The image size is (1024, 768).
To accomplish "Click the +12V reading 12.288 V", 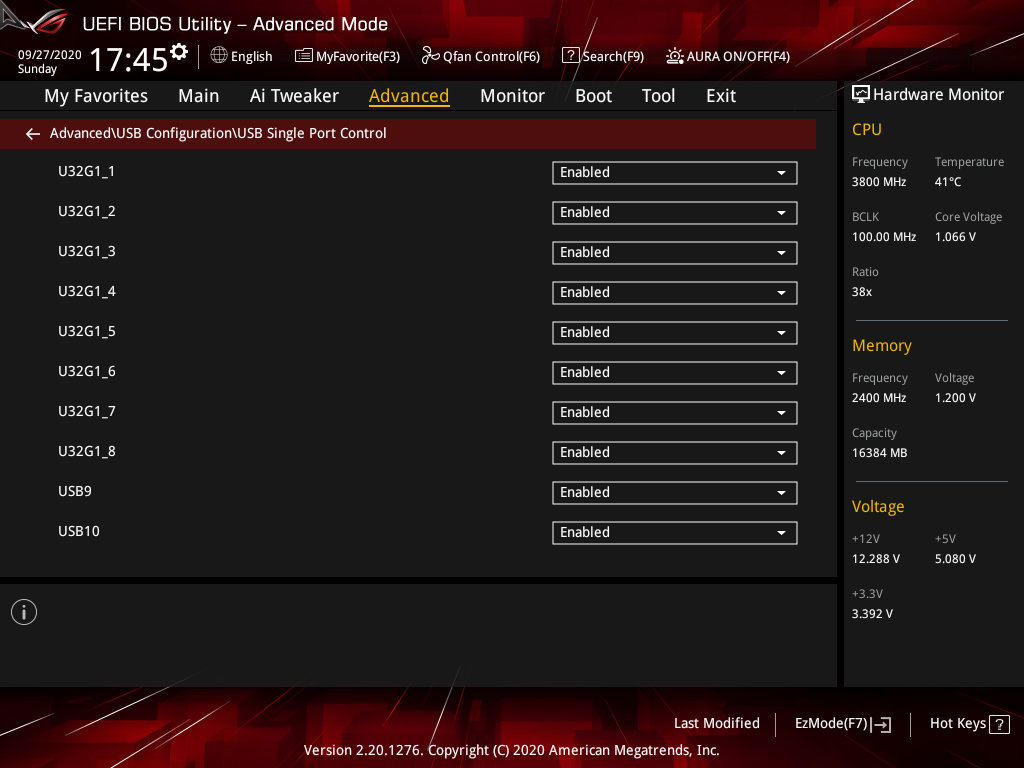I will tap(875, 559).
